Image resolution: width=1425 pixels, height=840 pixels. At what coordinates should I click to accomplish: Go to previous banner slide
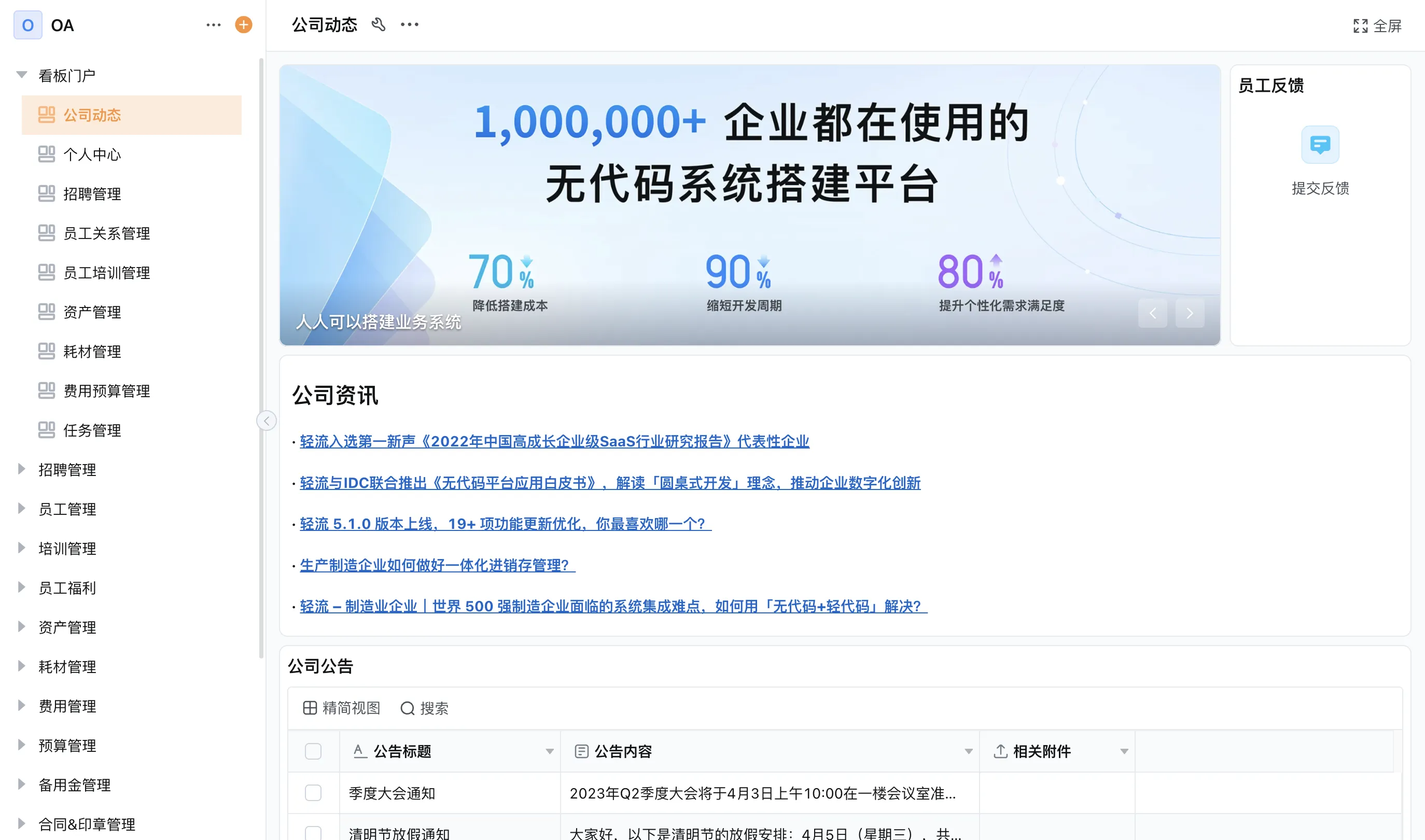[1152, 313]
